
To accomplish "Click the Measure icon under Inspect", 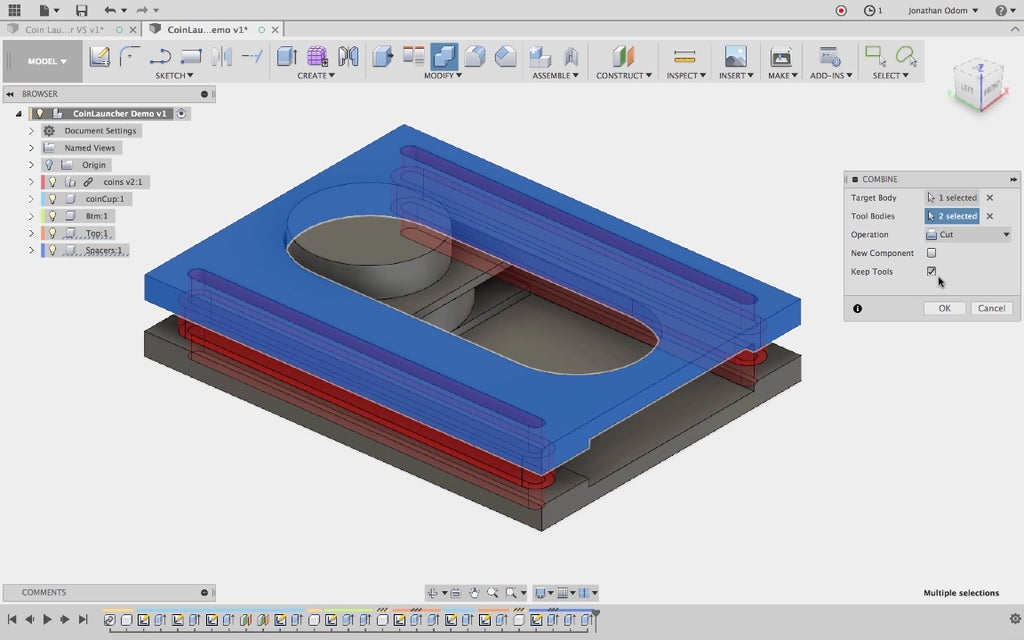I will (x=684, y=57).
